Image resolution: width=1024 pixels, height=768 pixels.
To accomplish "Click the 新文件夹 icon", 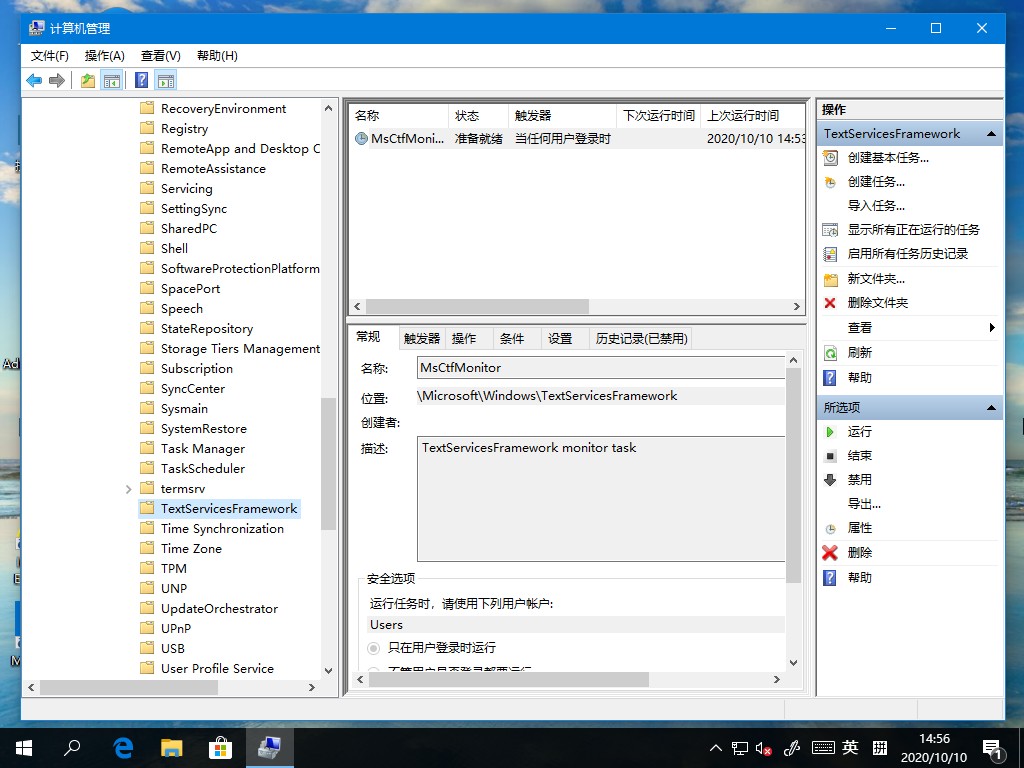I will tap(830, 278).
